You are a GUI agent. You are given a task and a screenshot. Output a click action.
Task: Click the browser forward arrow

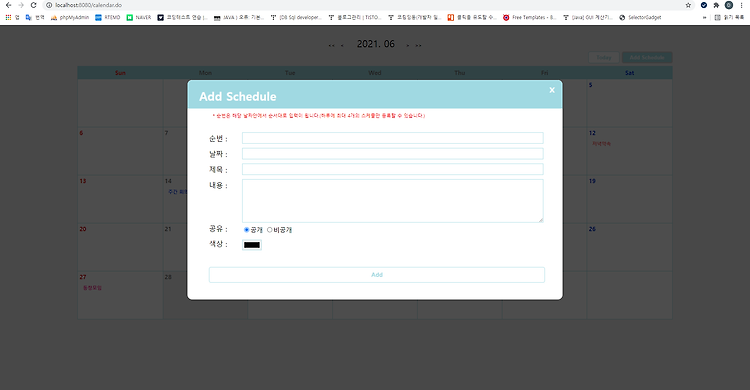pyautogui.click(x=21, y=5)
